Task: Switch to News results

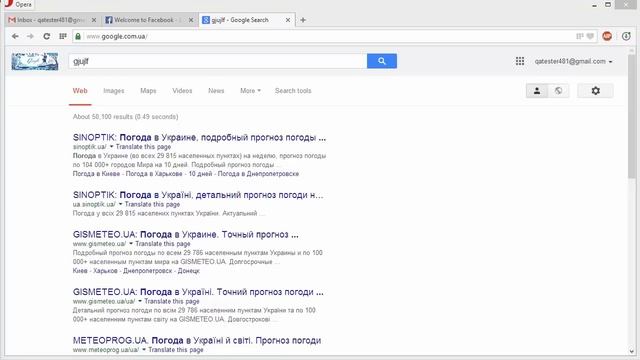Action: 216,91
